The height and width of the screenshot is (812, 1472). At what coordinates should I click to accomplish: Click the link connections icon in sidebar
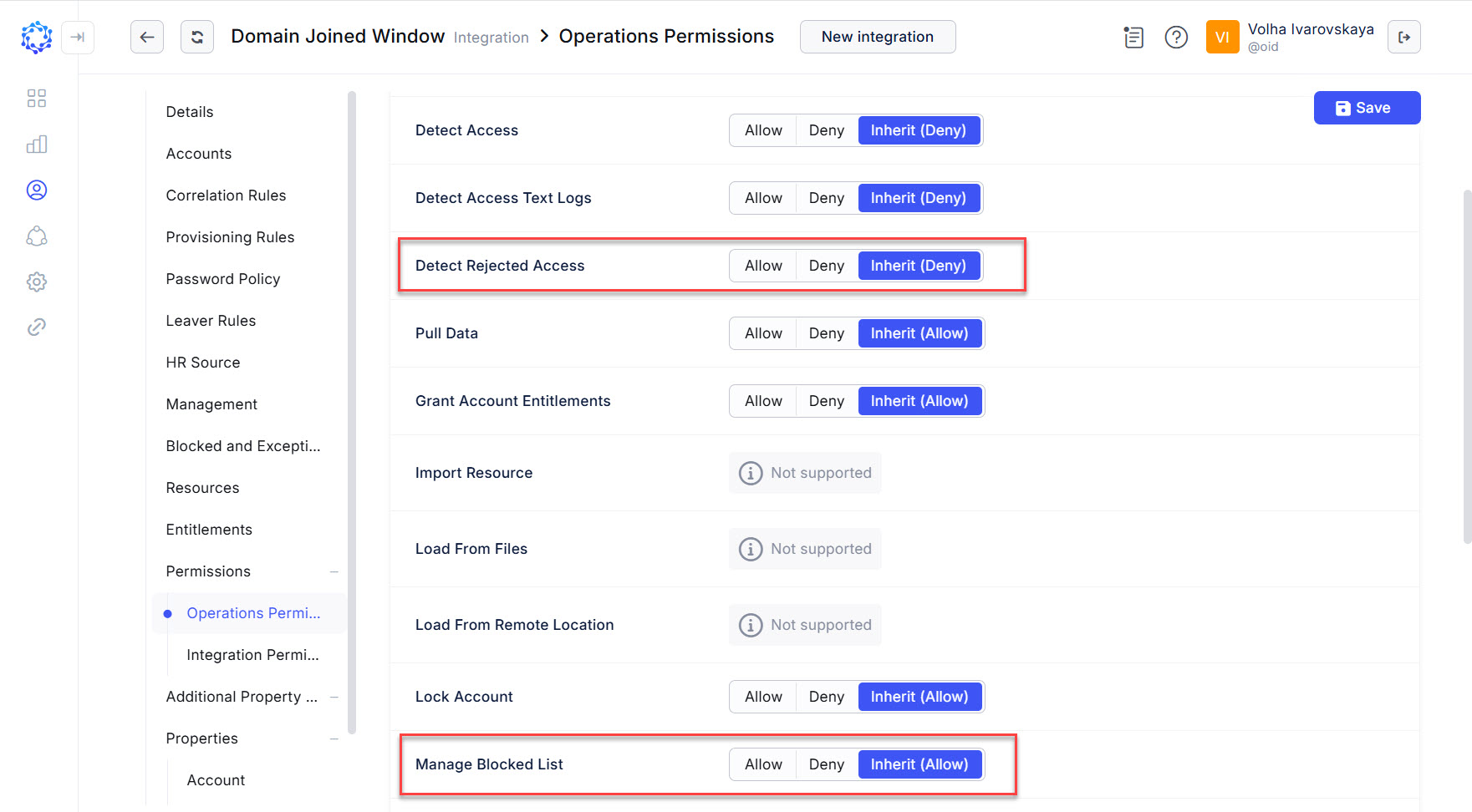click(x=36, y=327)
